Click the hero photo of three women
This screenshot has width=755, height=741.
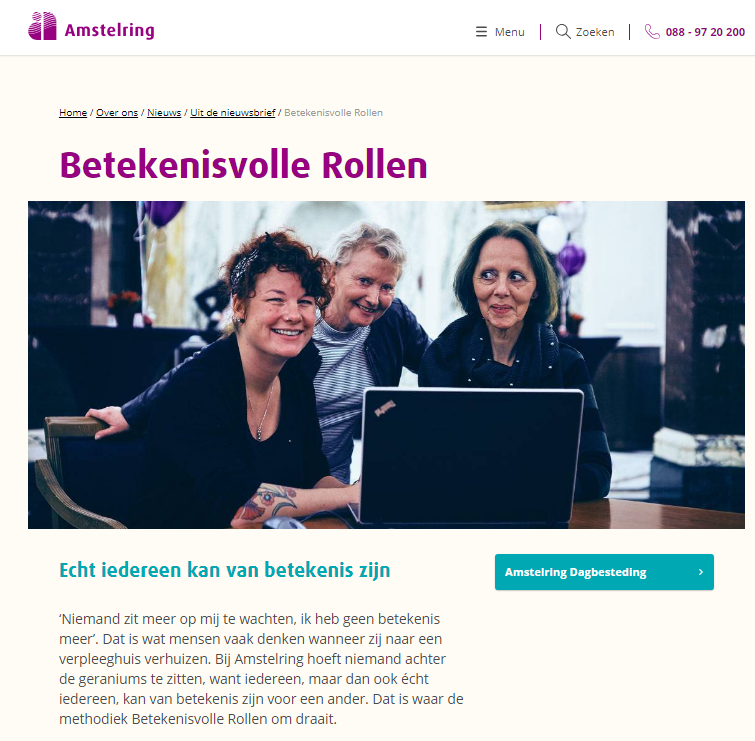point(386,364)
